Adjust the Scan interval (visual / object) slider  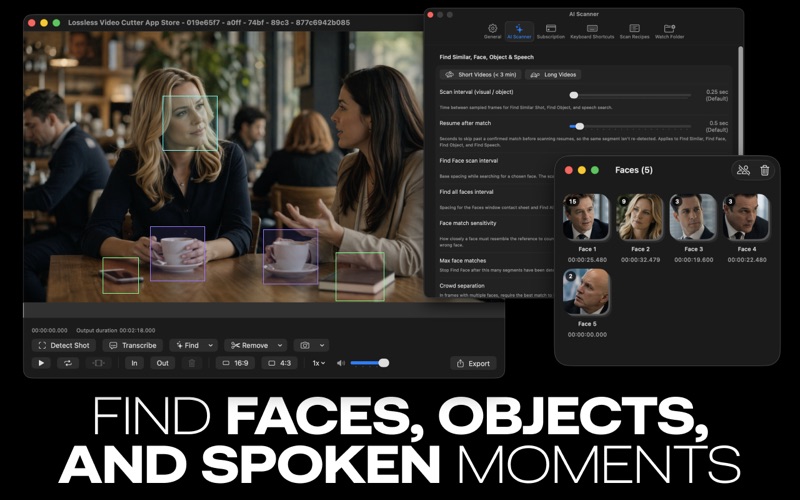630,95
